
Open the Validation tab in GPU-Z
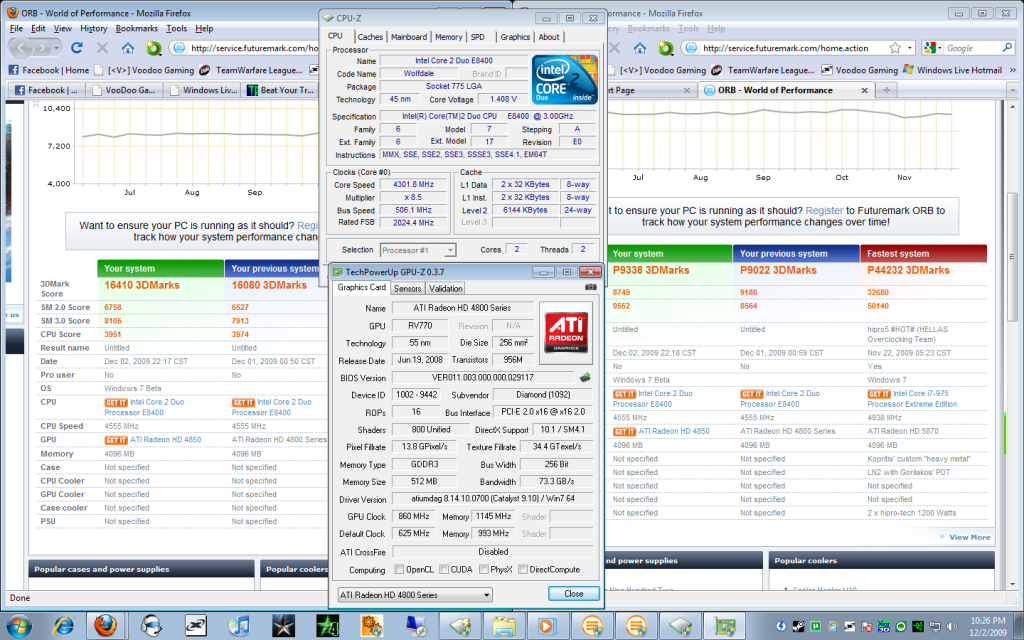click(x=446, y=289)
